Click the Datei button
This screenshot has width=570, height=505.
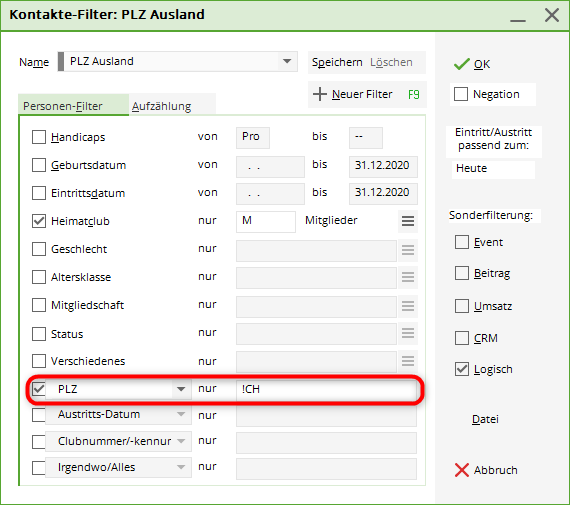click(x=485, y=419)
